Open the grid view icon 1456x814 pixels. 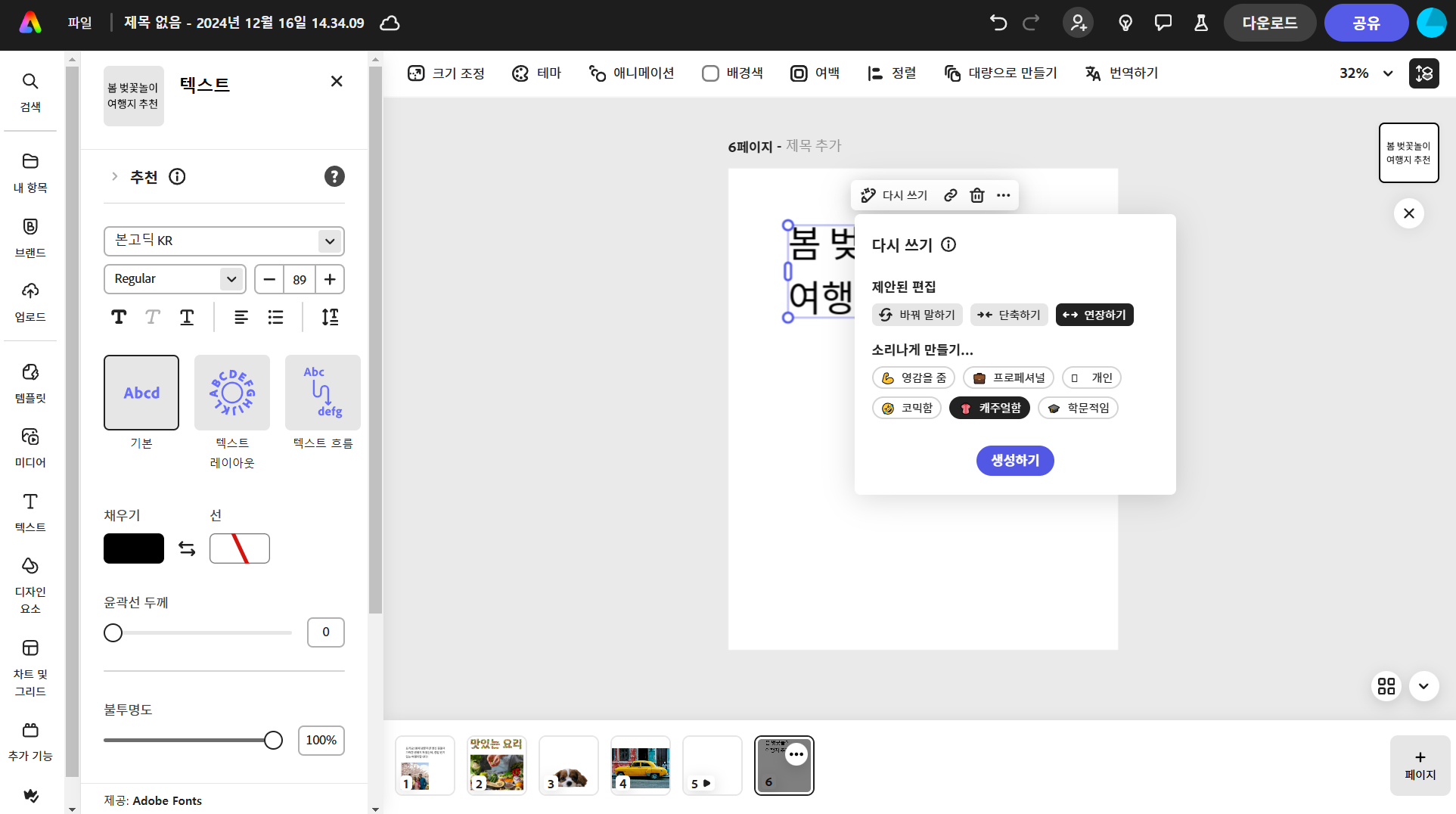(1386, 686)
